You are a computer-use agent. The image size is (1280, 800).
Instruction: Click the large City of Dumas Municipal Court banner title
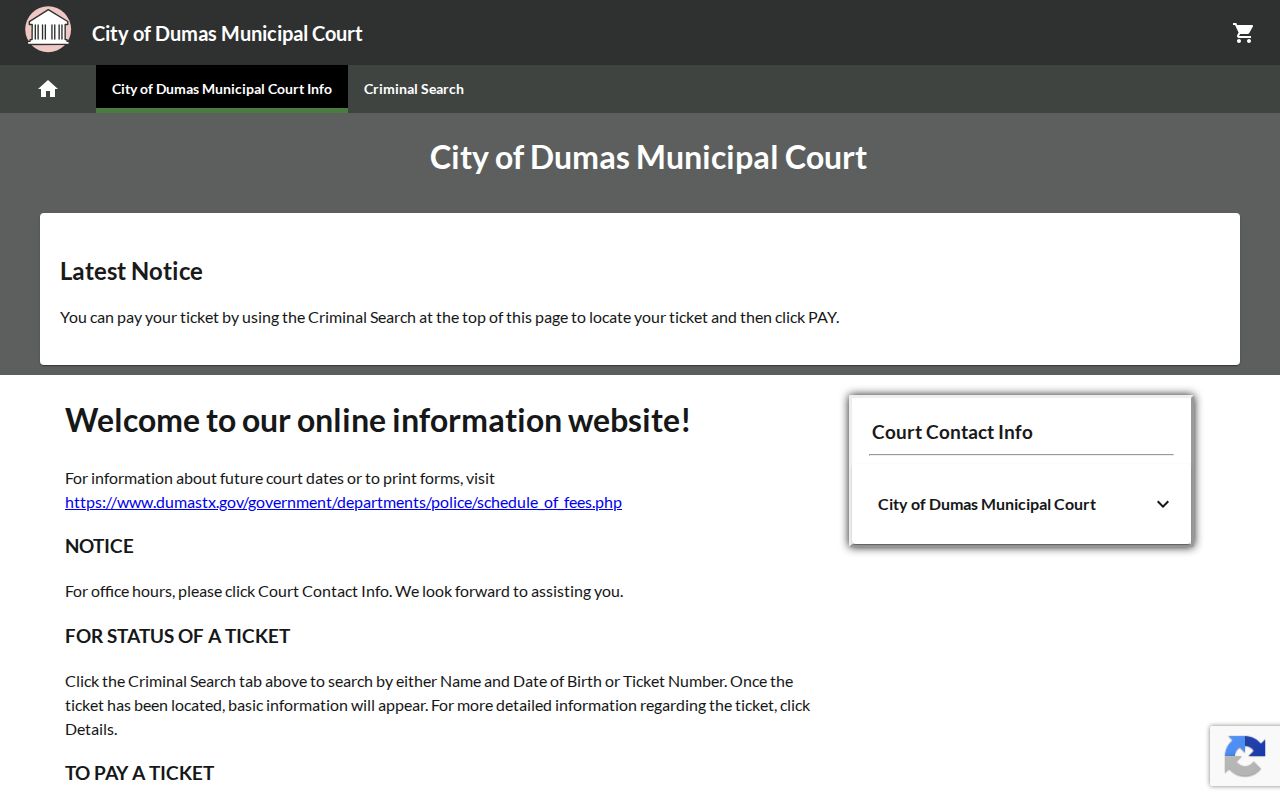point(648,157)
